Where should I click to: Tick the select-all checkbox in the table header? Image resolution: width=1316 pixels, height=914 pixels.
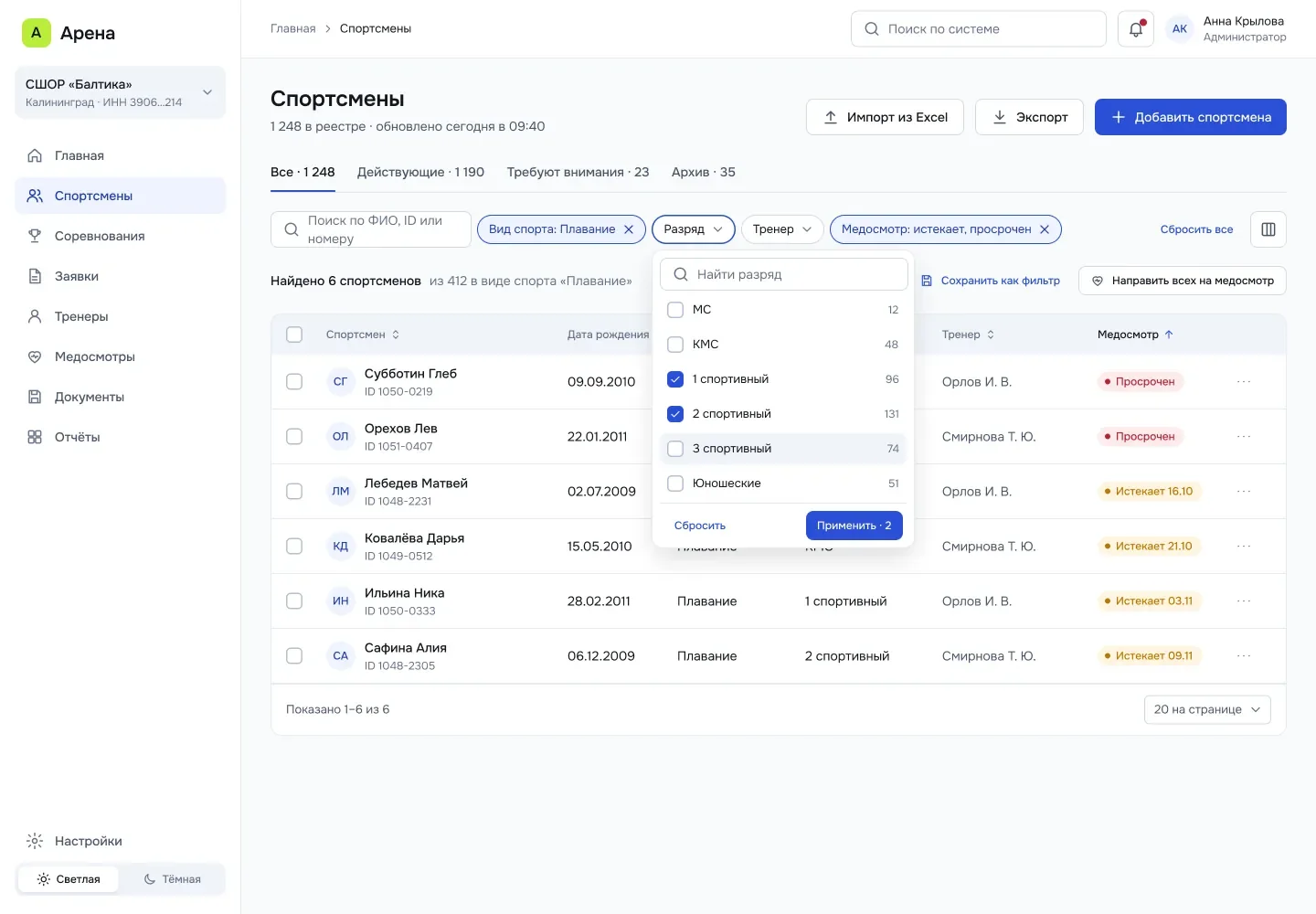pos(294,335)
